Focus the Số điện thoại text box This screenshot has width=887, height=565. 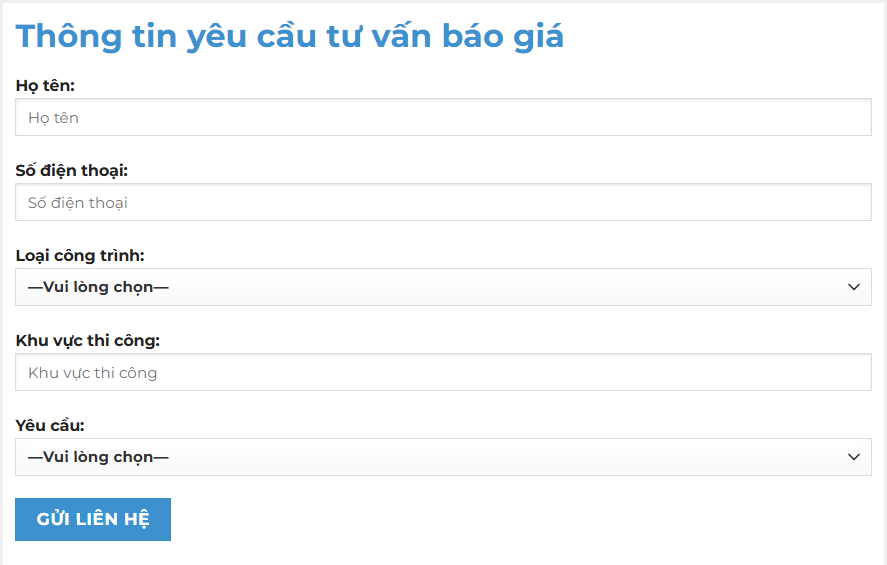(x=443, y=202)
